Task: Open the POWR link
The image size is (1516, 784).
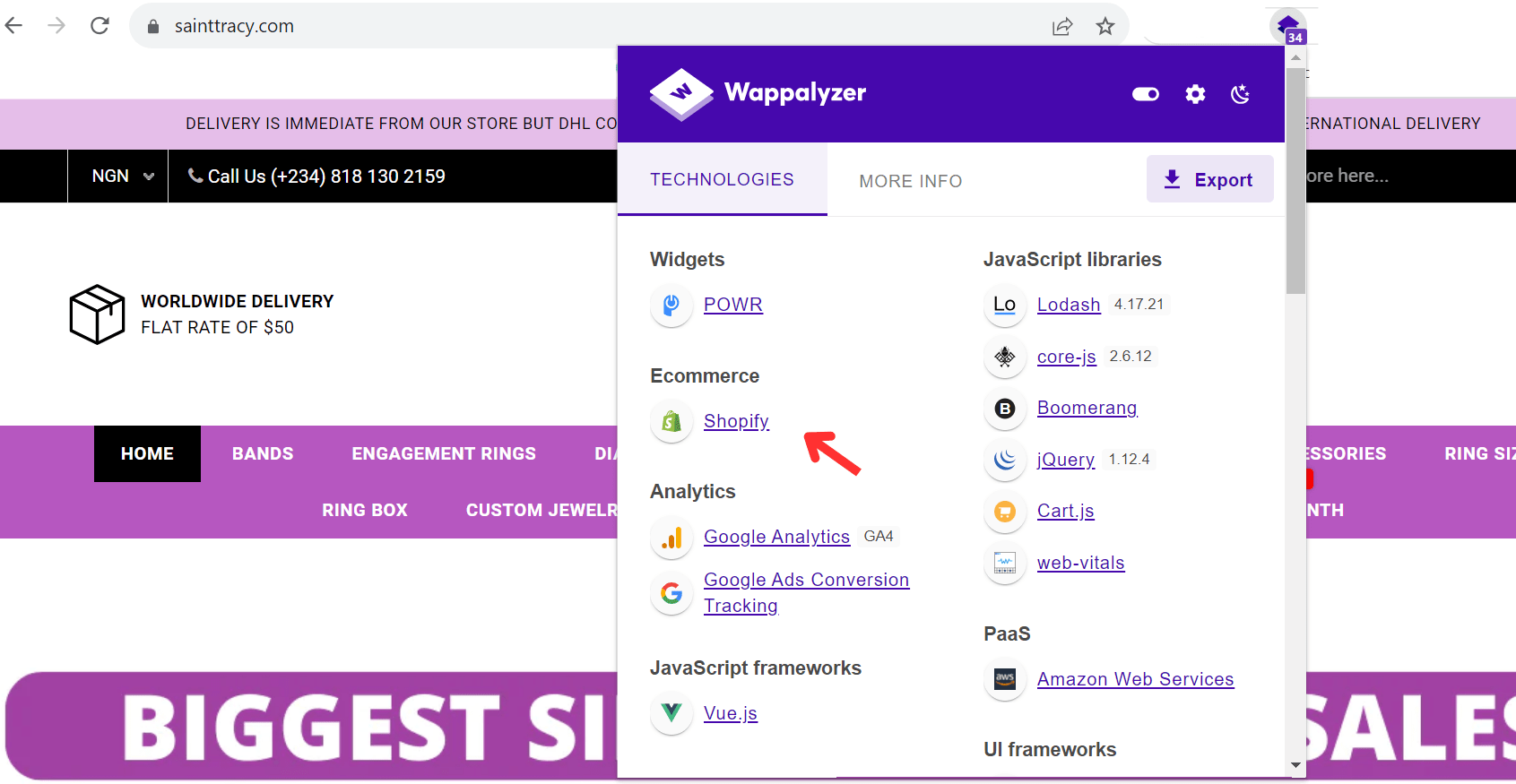Action: (x=733, y=305)
